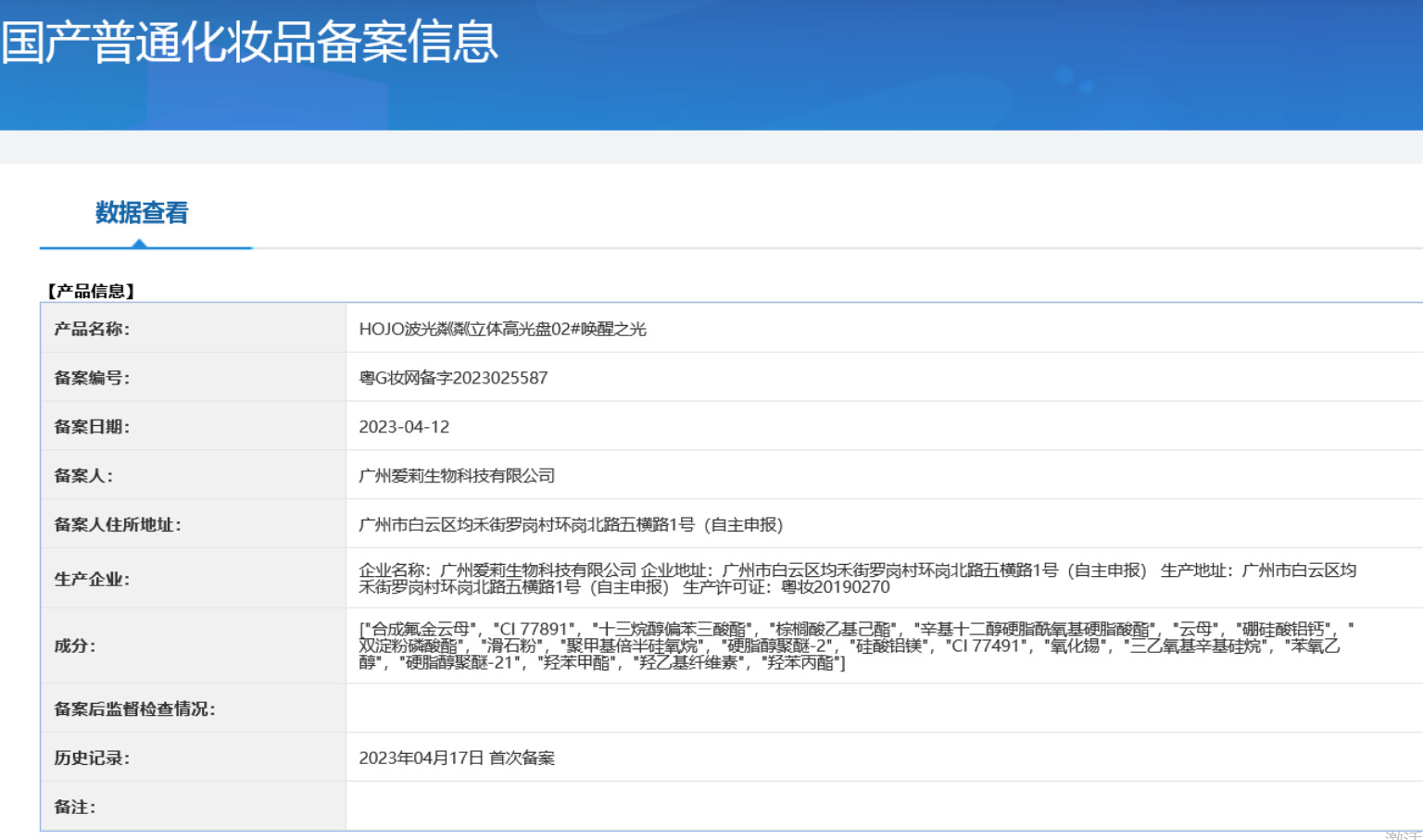1423x840 pixels.
Task: Select the filing number 粤G妆网备字2023025587
Action: [x=453, y=378]
